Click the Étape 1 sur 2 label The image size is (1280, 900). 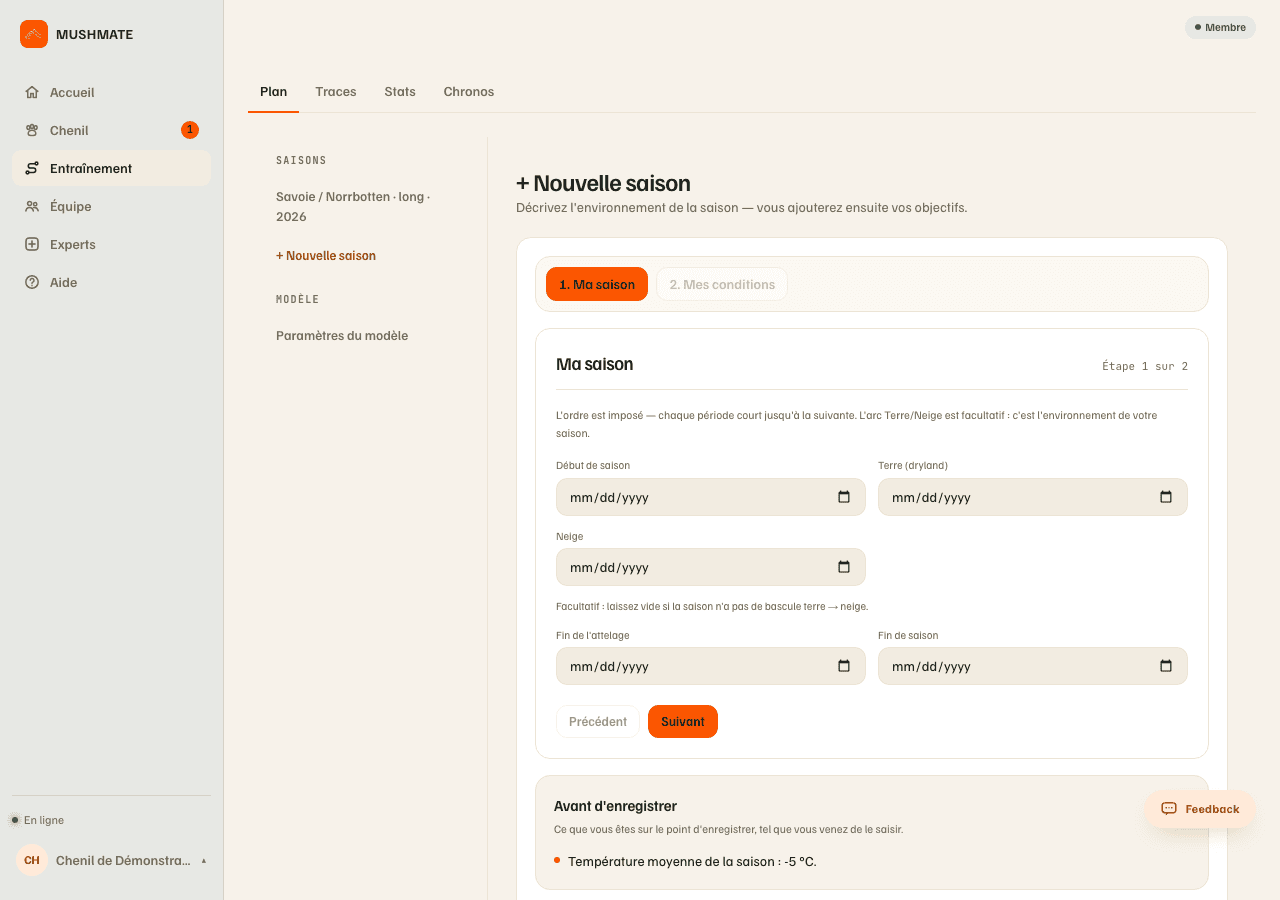point(1145,366)
